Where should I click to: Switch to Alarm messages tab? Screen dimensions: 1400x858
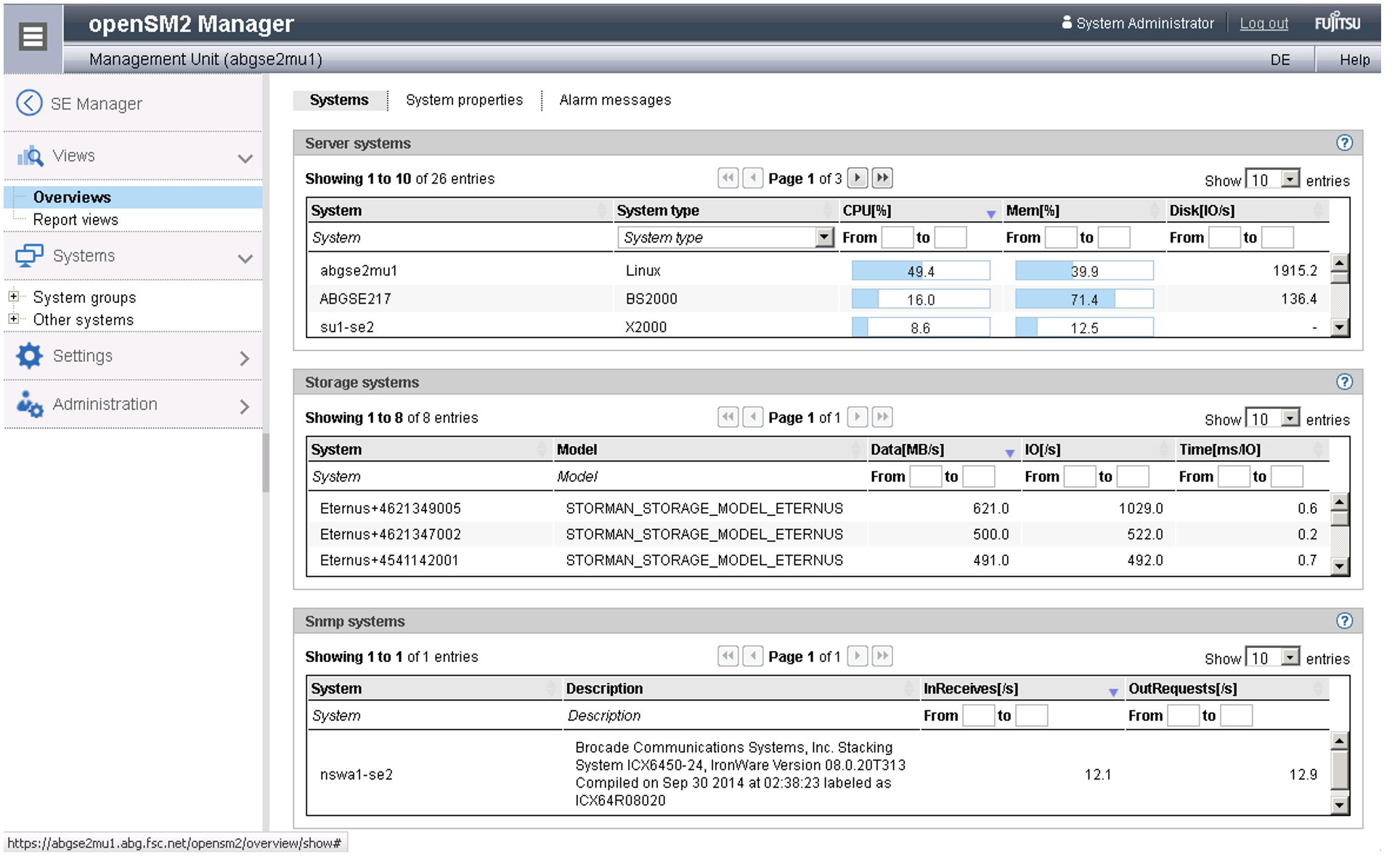pos(615,100)
